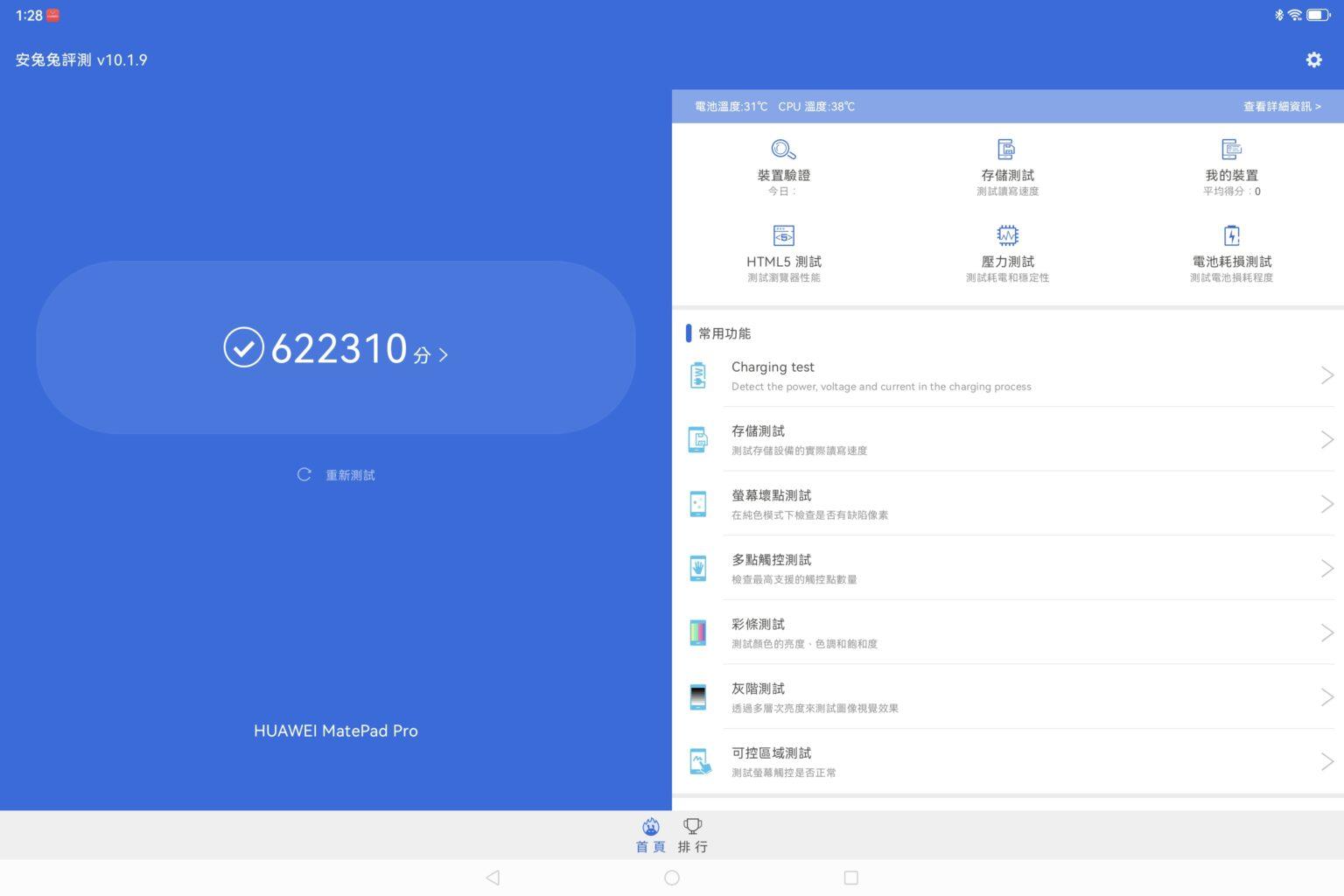Viewport: 1344px width, 896px height.
Task: Tap 查看詳細資訊 to view detailed info
Action: [x=1280, y=106]
